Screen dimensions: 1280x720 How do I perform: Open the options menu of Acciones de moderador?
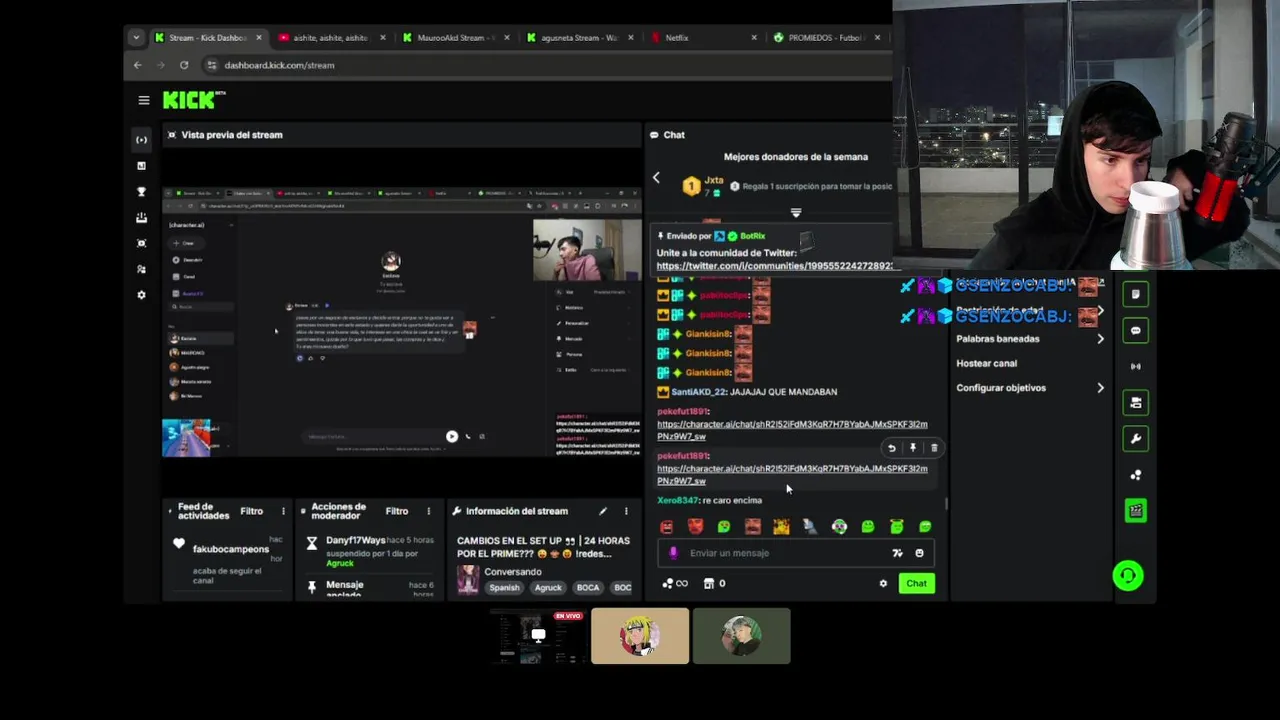coord(428,511)
